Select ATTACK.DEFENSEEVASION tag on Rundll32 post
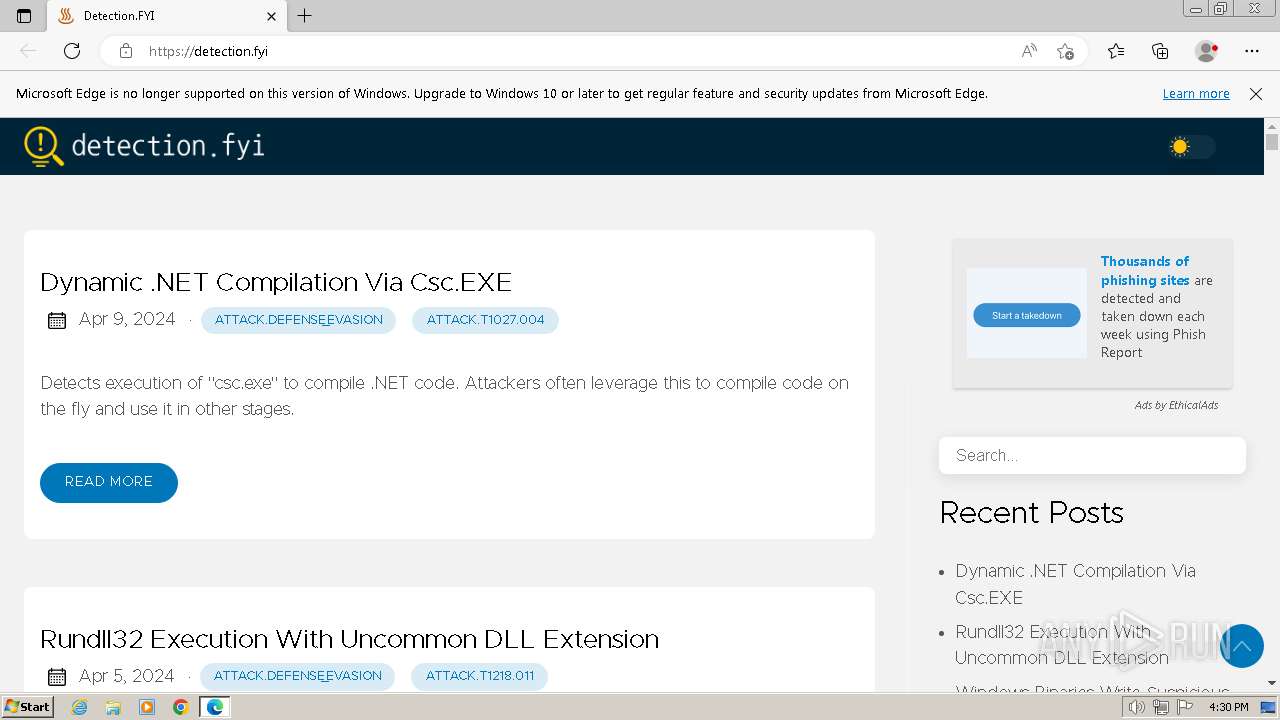Image resolution: width=1280 pixels, height=720 pixels. pyautogui.click(x=297, y=676)
